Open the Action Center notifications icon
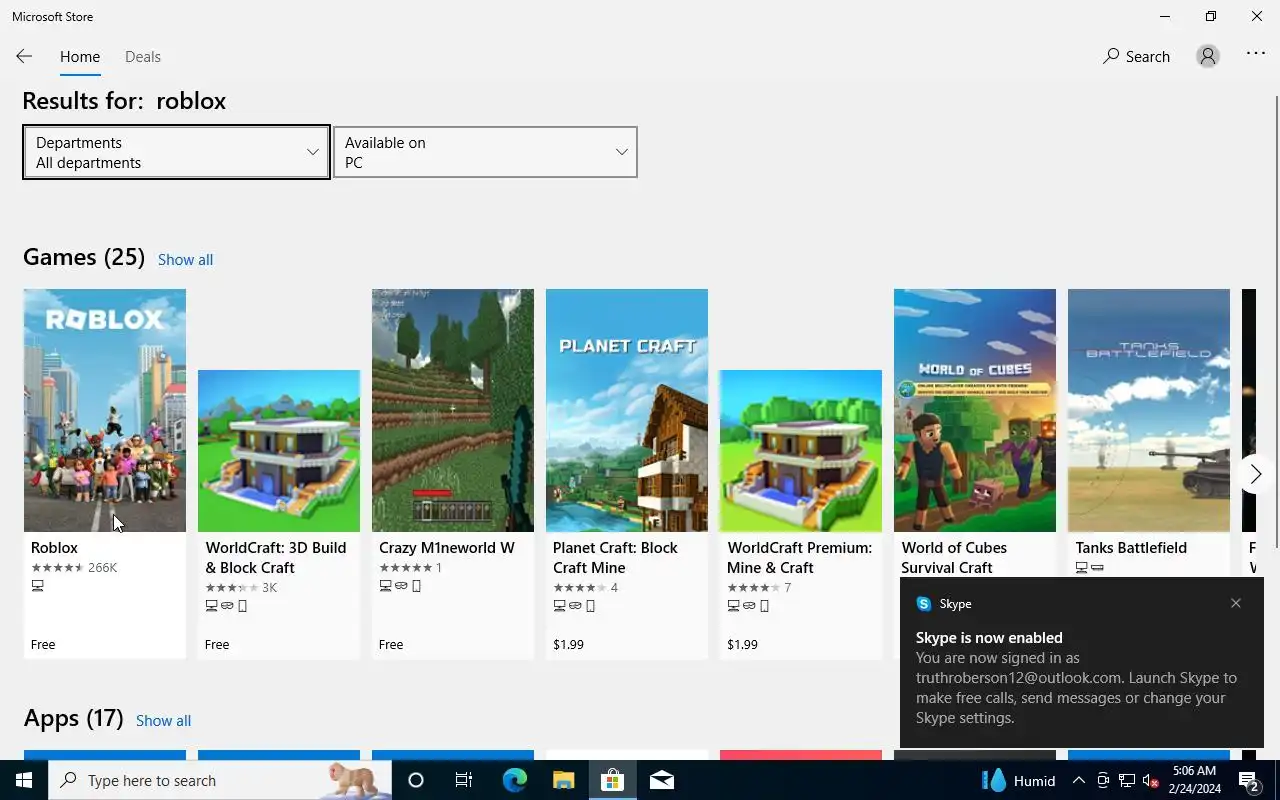This screenshot has height=800, width=1280. [x=1250, y=780]
